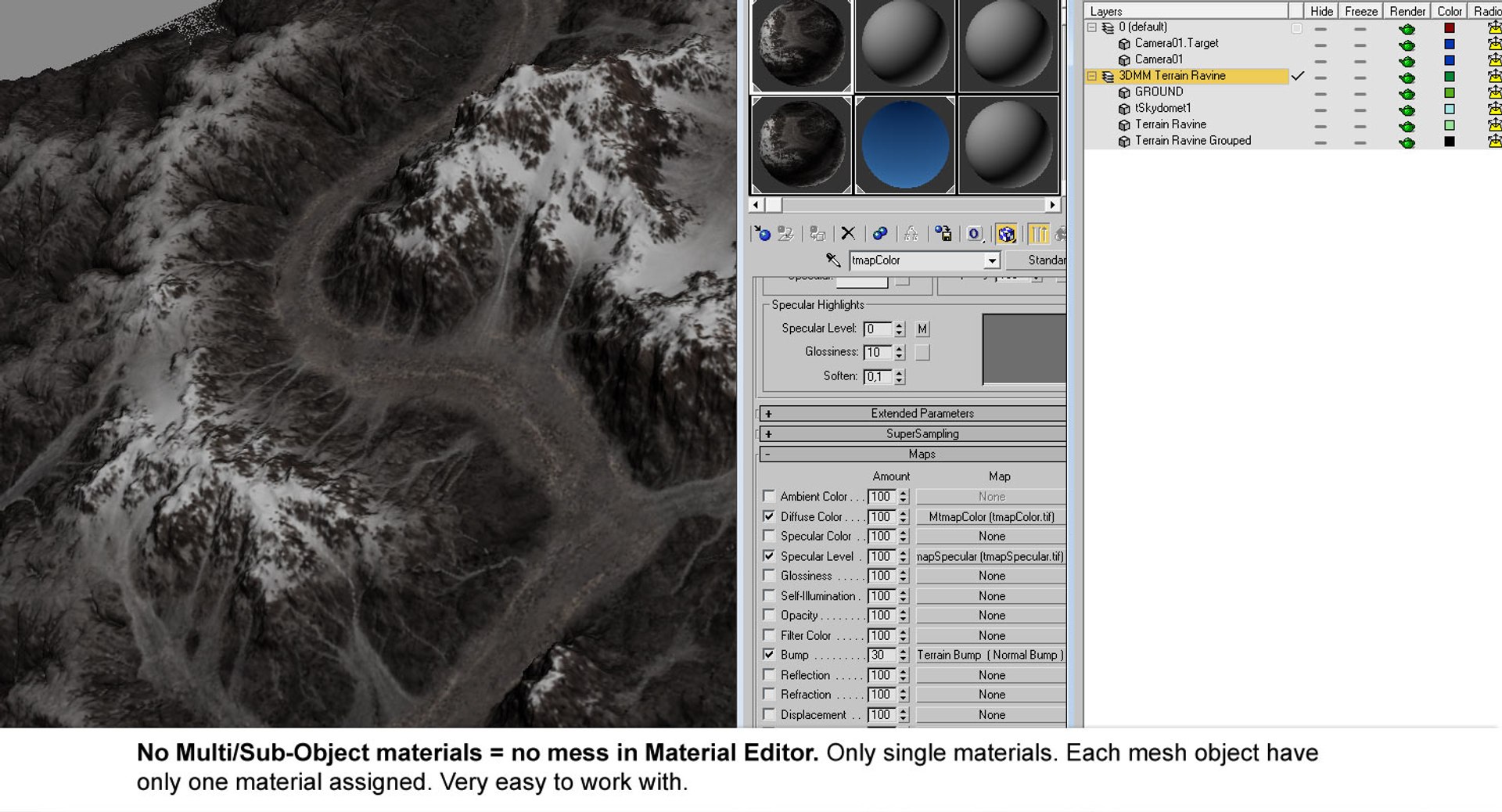Viewport: 1502px width, 812px height.
Task: Toggle render teapot for Terrain Ravine Grouped
Action: click(1407, 142)
